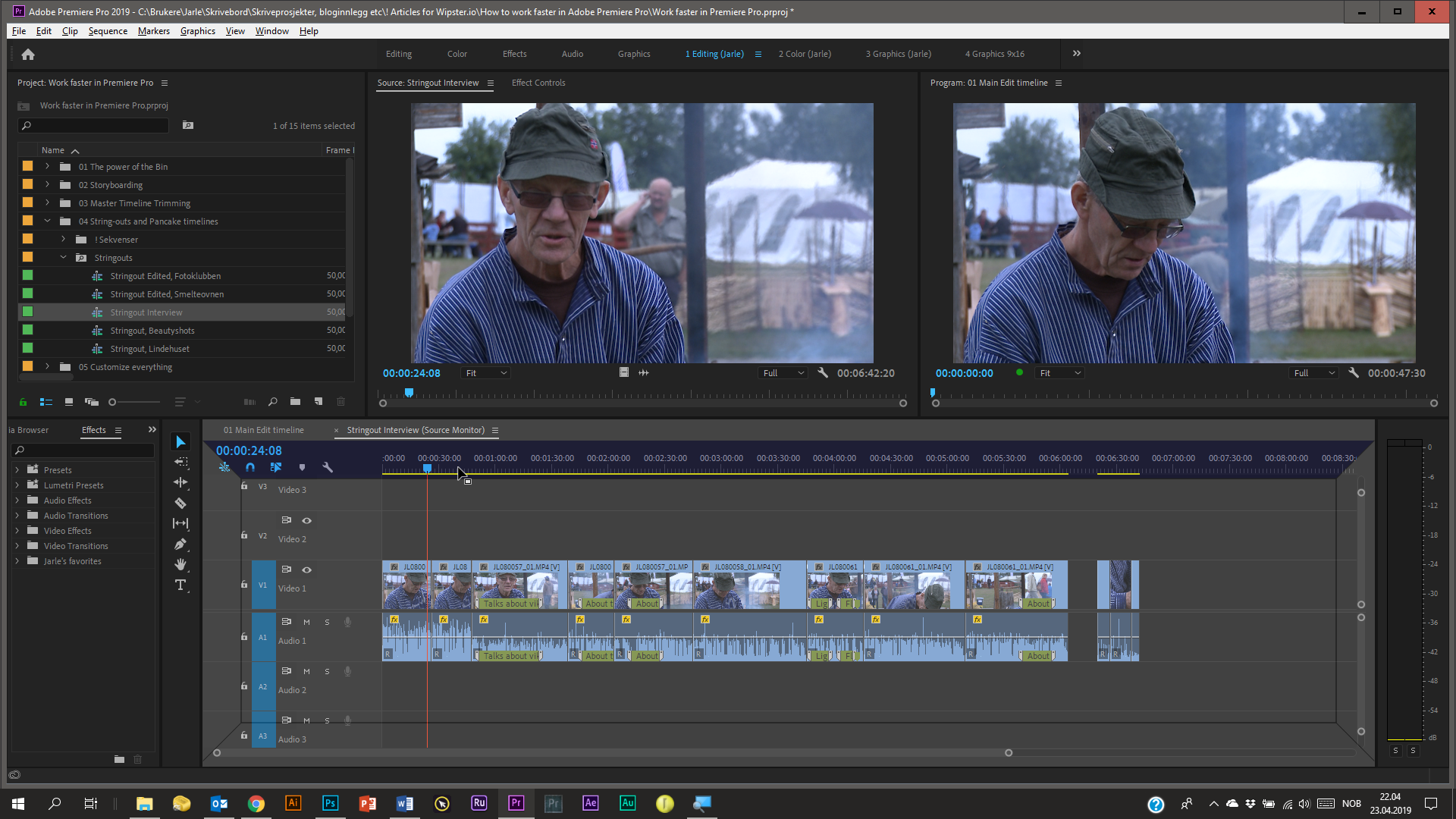This screenshot has height=819, width=1456.
Task: Select the Ripple Edit tool
Action: (x=180, y=482)
